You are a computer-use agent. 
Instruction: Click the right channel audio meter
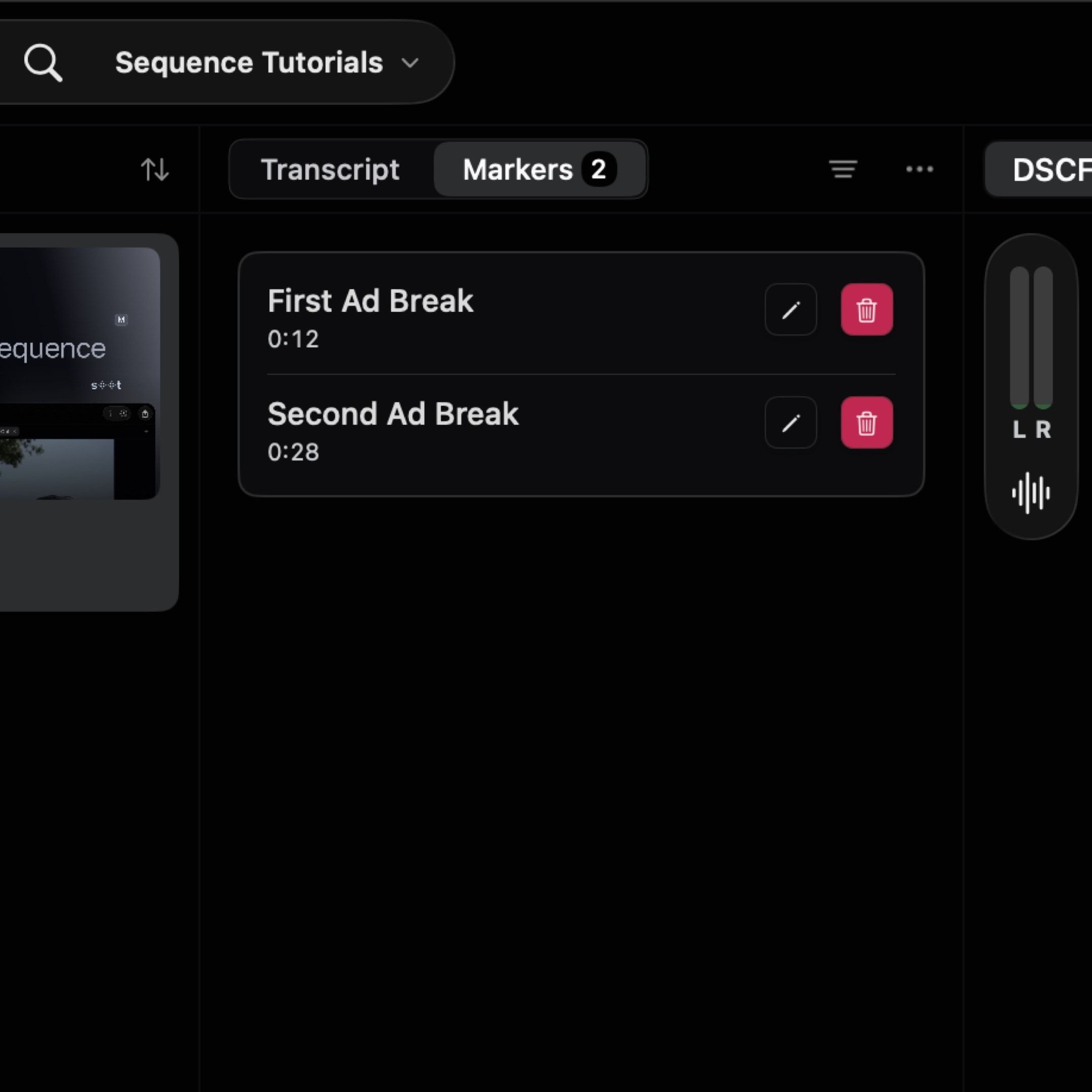pos(1043,337)
